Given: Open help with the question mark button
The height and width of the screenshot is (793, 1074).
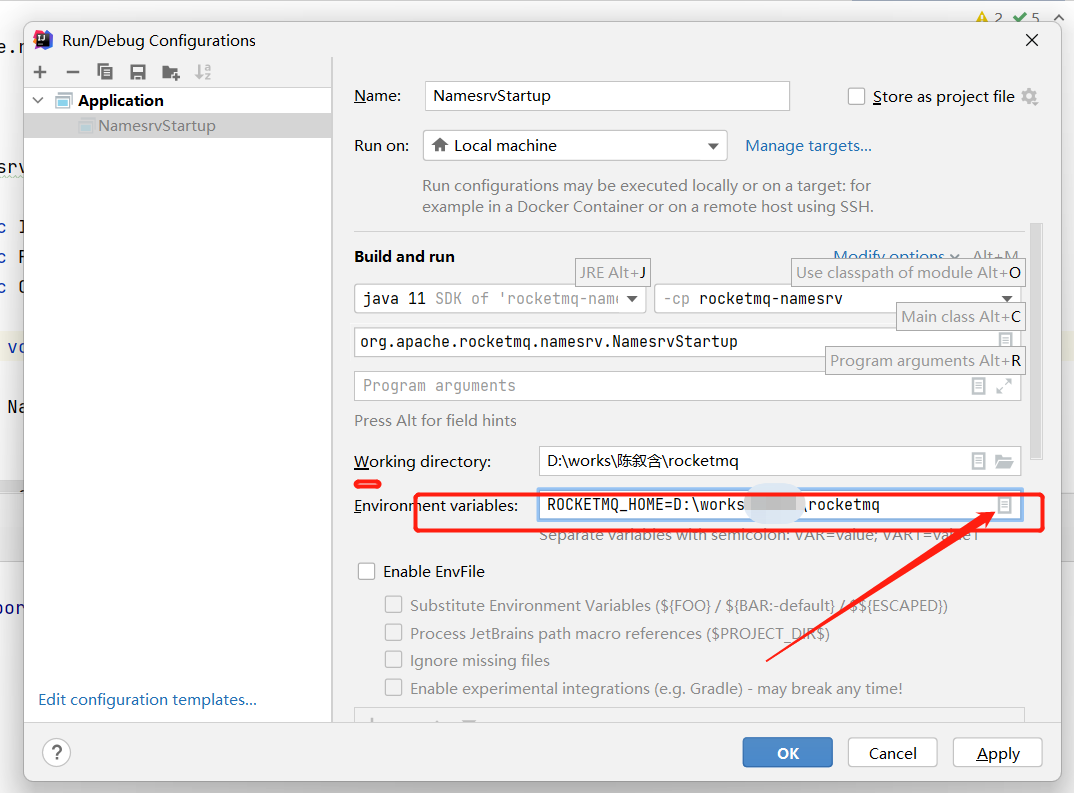Looking at the screenshot, I should [x=57, y=753].
